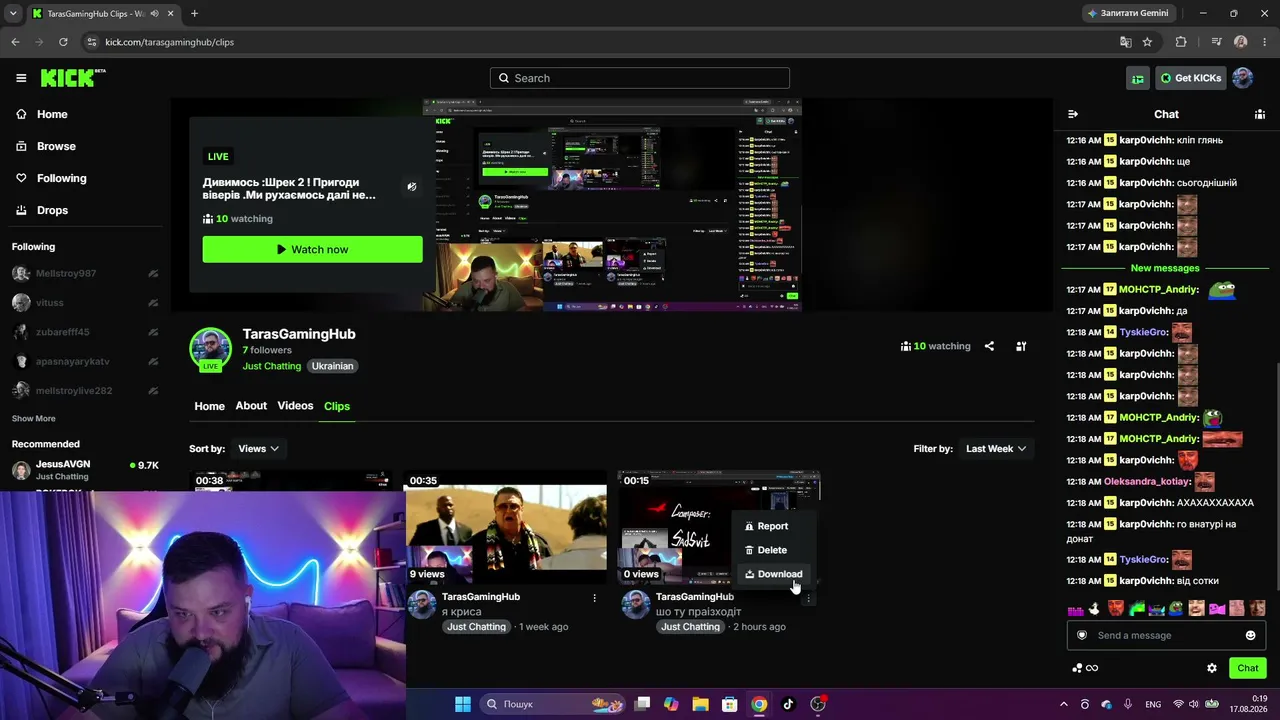Click the icon right of the share button
The height and width of the screenshot is (720, 1280).
point(1021,346)
